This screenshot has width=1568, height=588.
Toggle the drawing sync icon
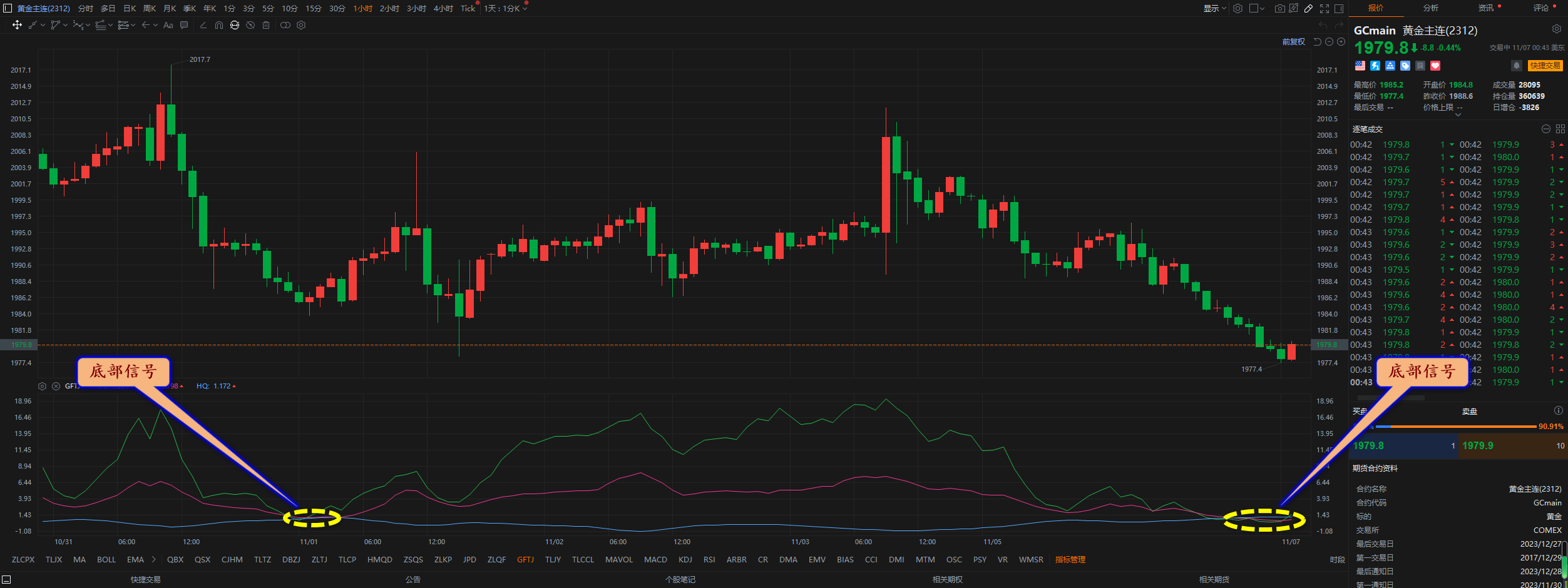pyautogui.click(x=235, y=25)
